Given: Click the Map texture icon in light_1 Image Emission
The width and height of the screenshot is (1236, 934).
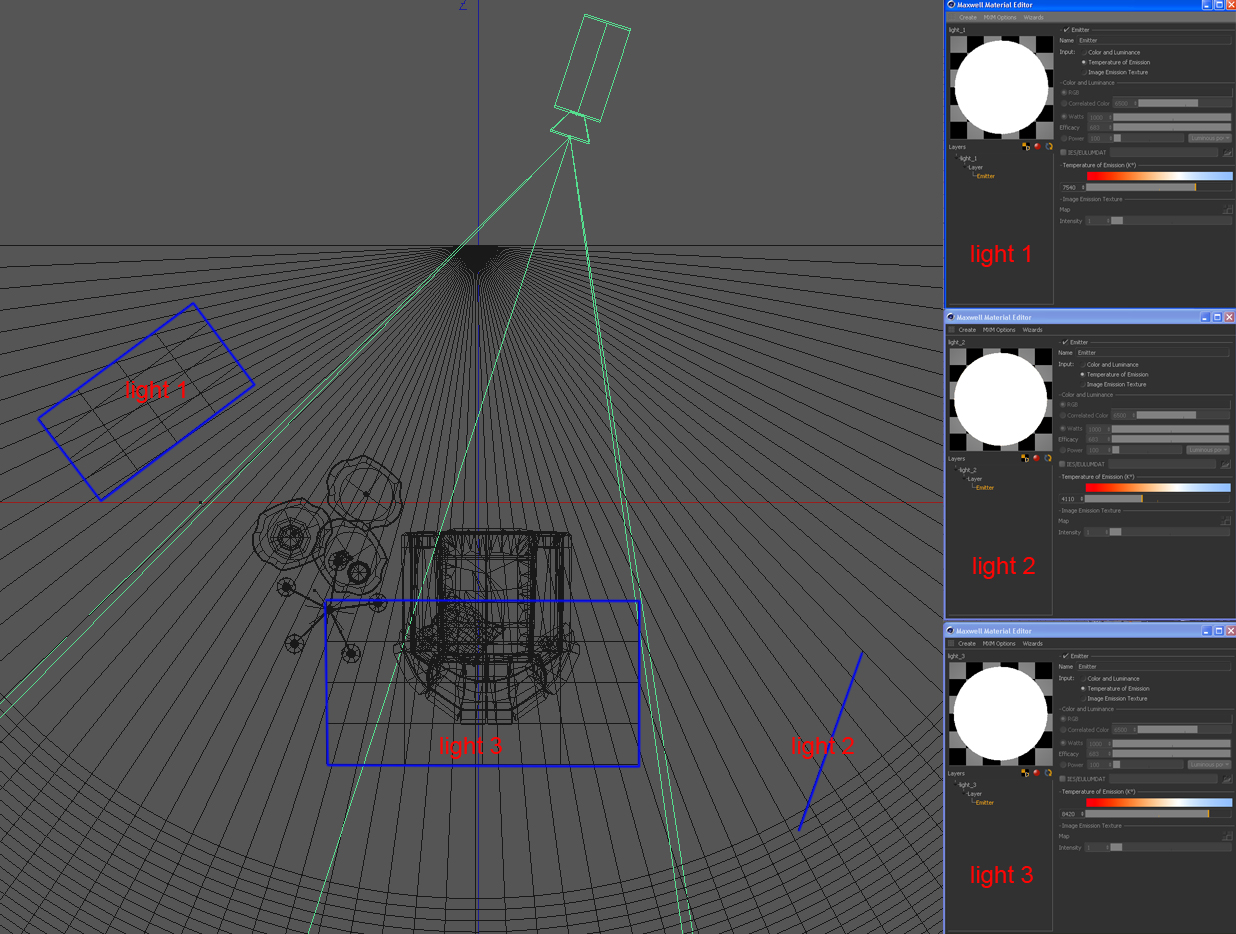Looking at the screenshot, I should [x=1227, y=210].
